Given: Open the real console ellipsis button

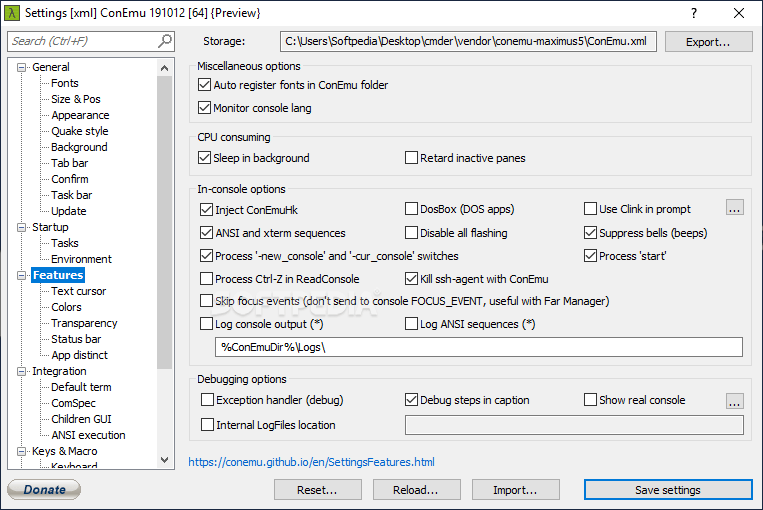Looking at the screenshot, I should tap(734, 401).
